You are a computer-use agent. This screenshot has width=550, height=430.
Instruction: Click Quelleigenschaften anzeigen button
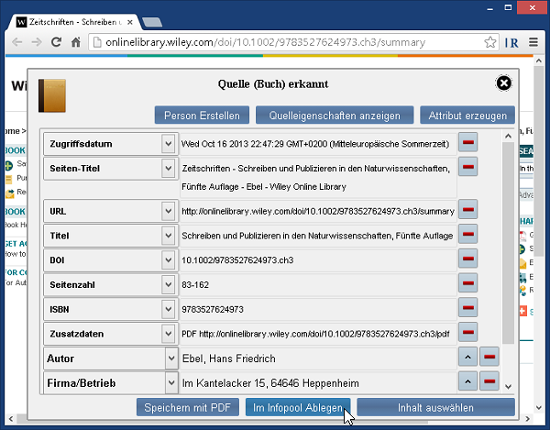[x=335, y=115]
